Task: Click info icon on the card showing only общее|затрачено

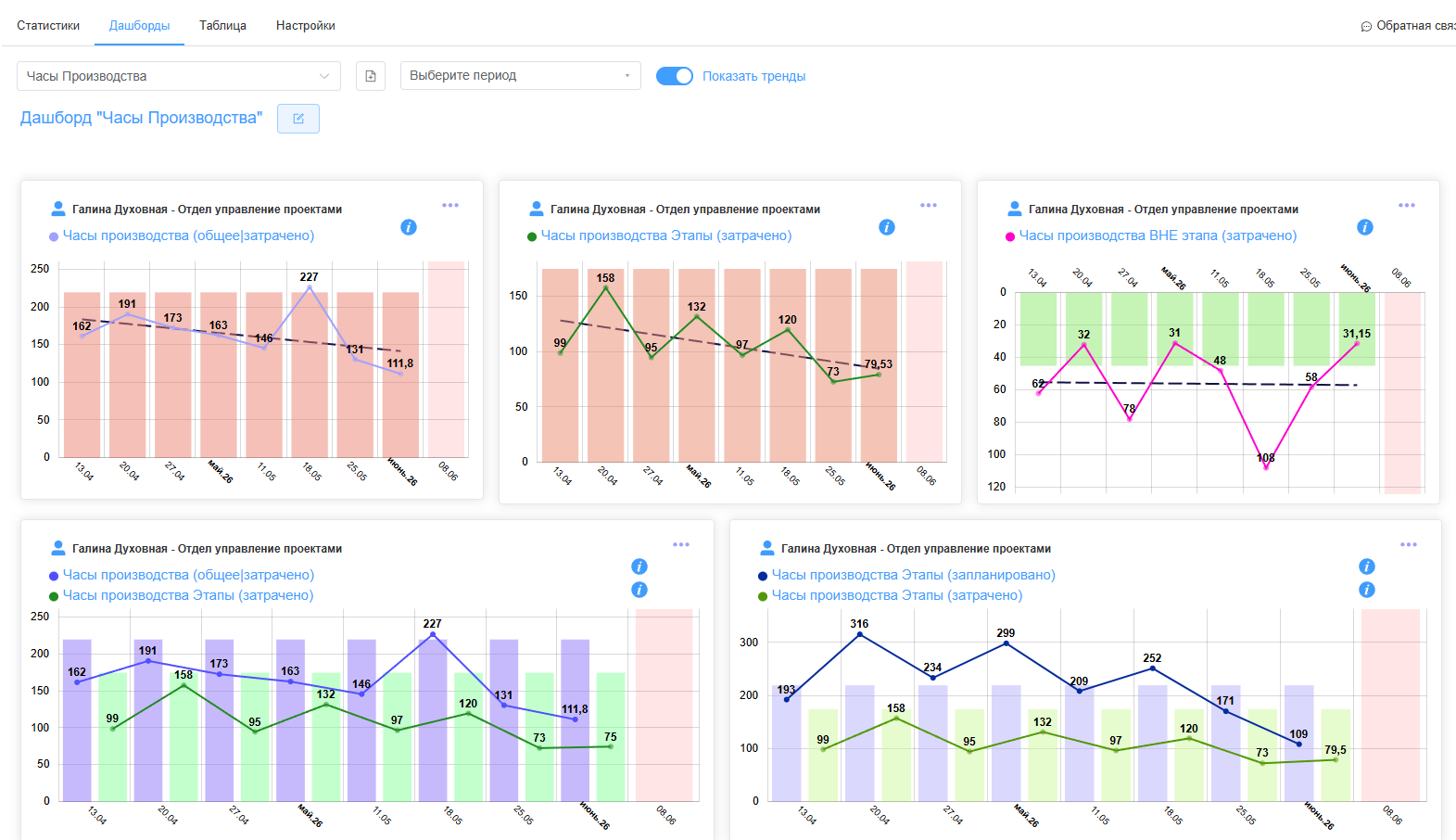Action: [x=409, y=227]
